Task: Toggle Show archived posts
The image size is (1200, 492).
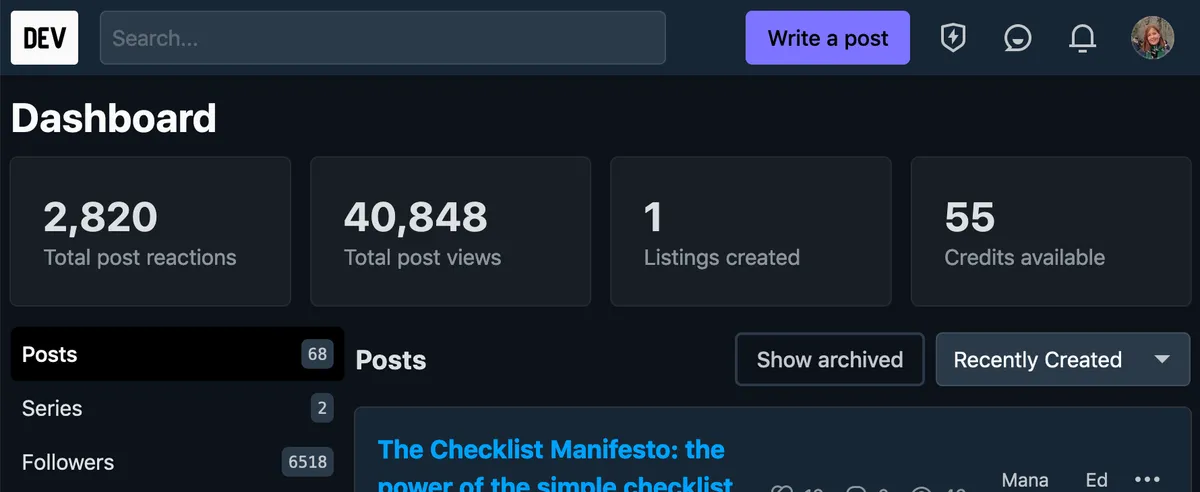Action: coord(829,360)
